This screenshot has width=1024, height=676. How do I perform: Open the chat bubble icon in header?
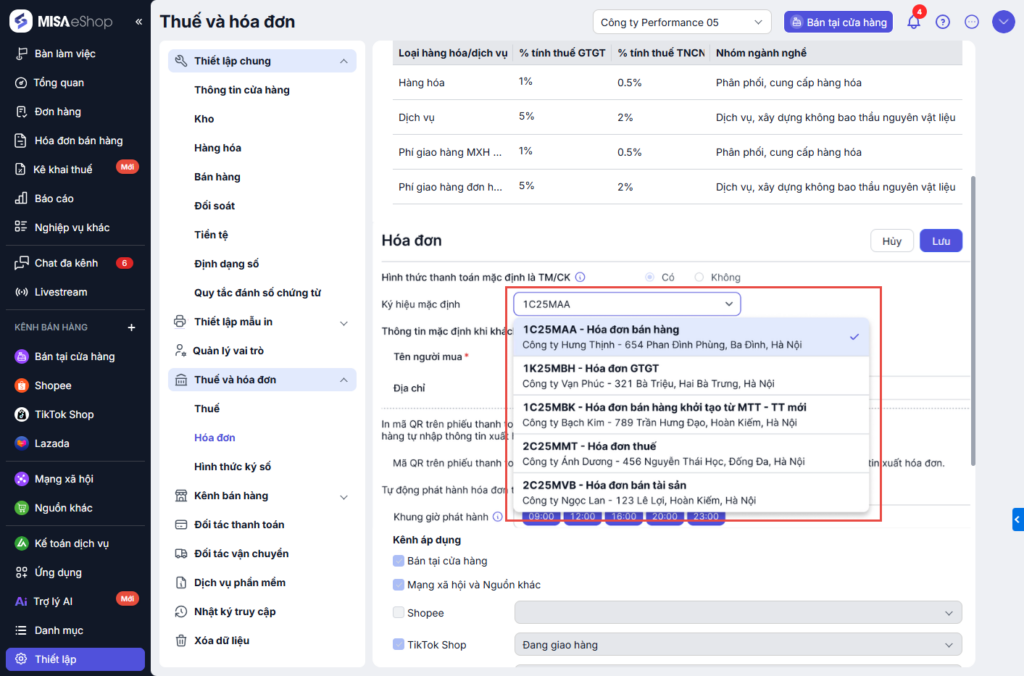[972, 22]
